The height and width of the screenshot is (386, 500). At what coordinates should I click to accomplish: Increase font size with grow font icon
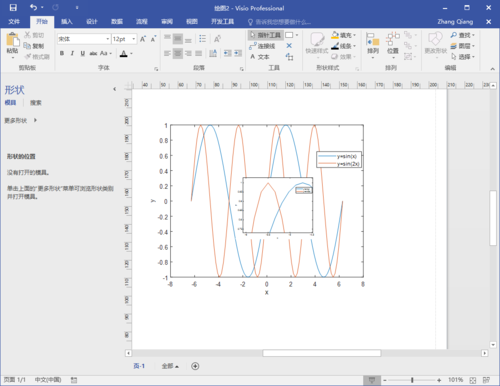143,39
